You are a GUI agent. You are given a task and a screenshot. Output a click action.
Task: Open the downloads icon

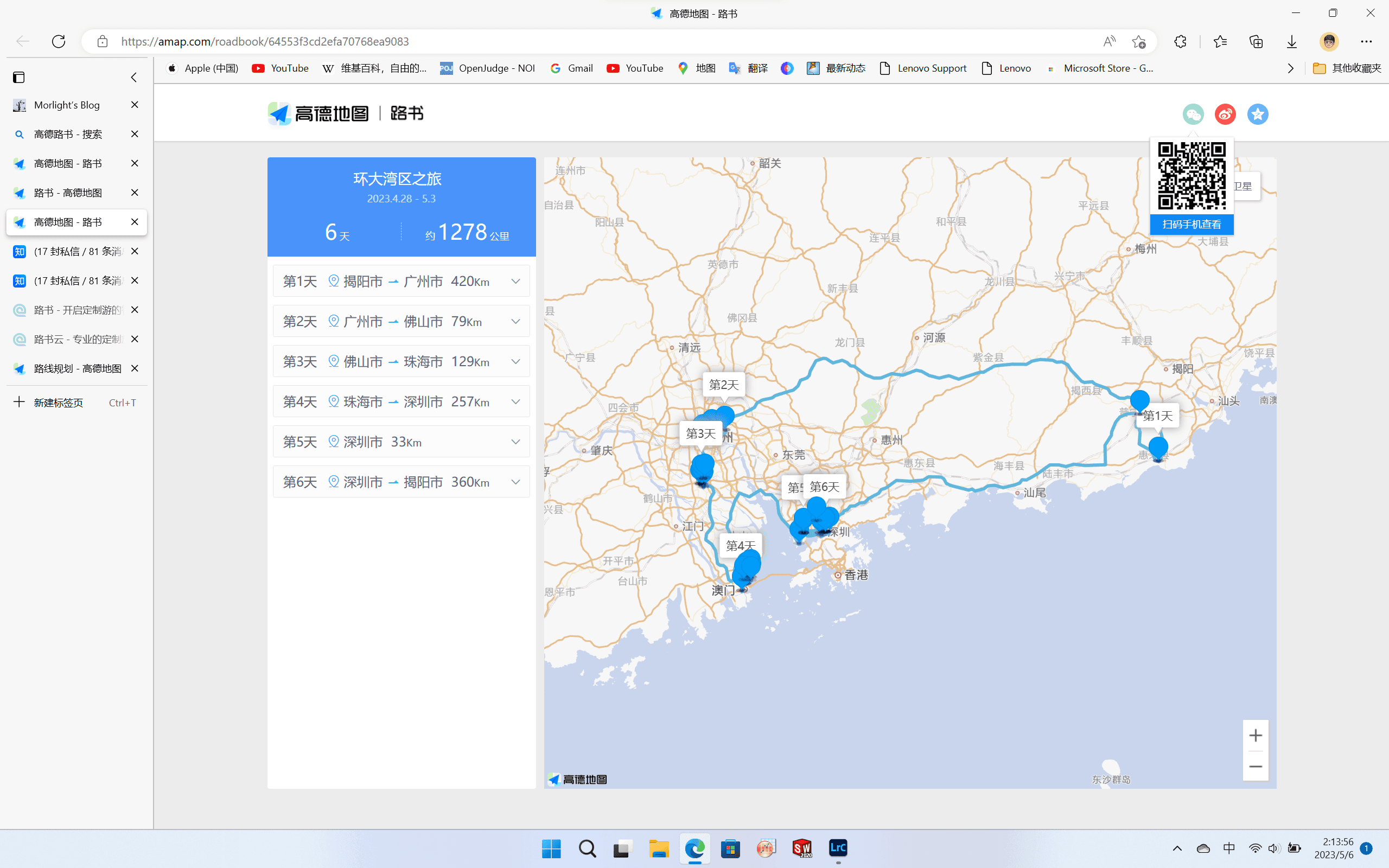[x=1291, y=41]
